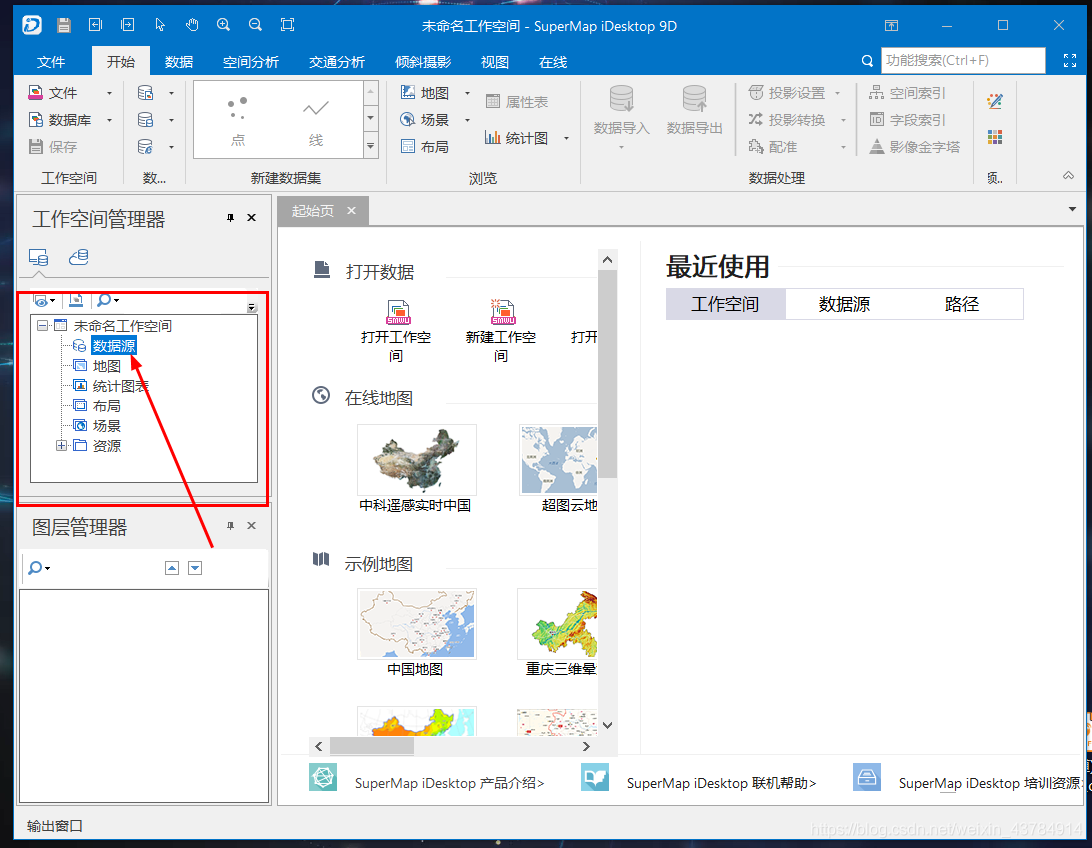
Task: Switch to the 交通分析 ribbon tab
Action: [337, 62]
